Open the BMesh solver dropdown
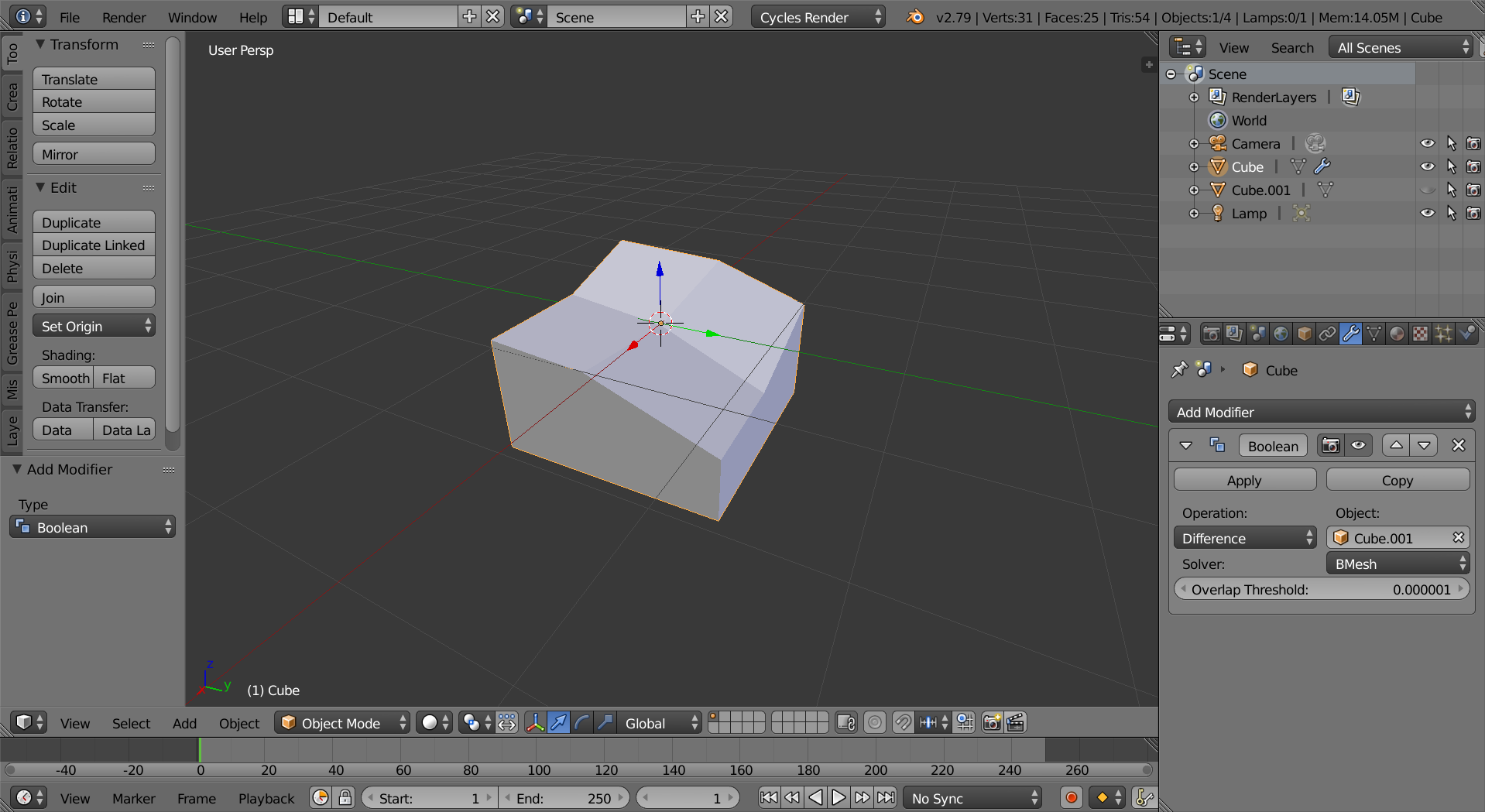 pos(1398,564)
